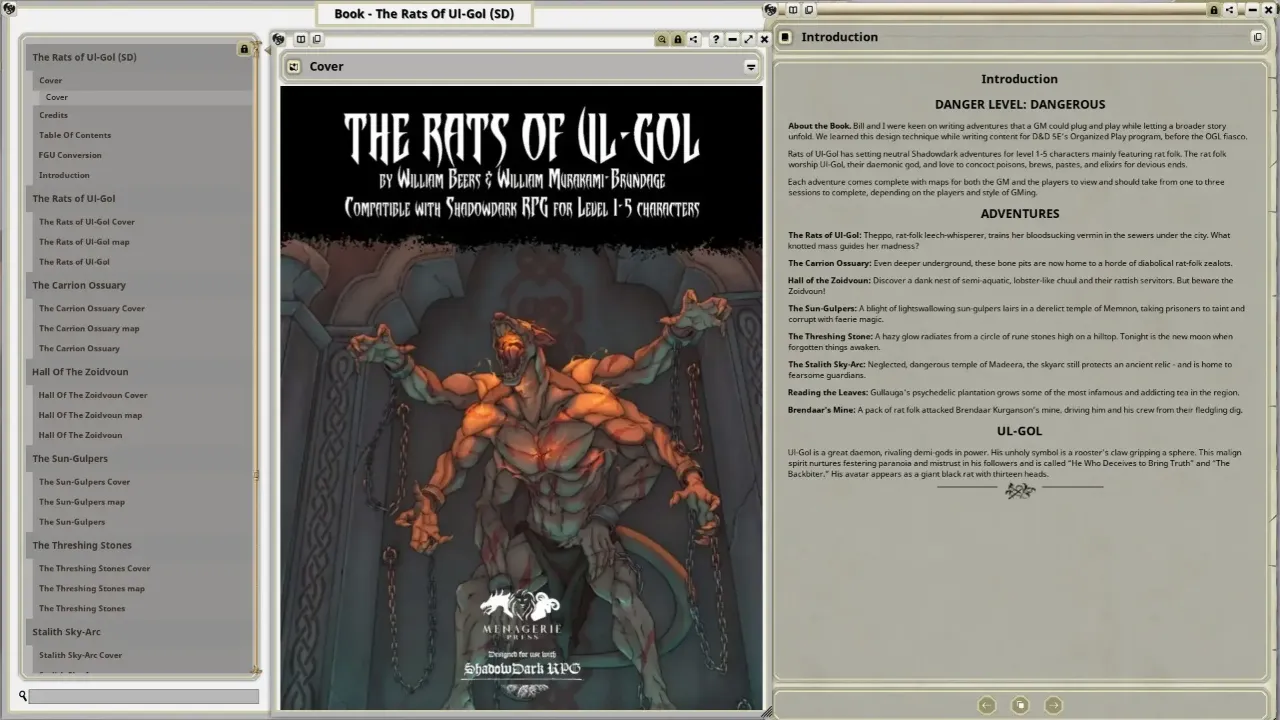Open the Cover header dropdown menu

(750, 67)
